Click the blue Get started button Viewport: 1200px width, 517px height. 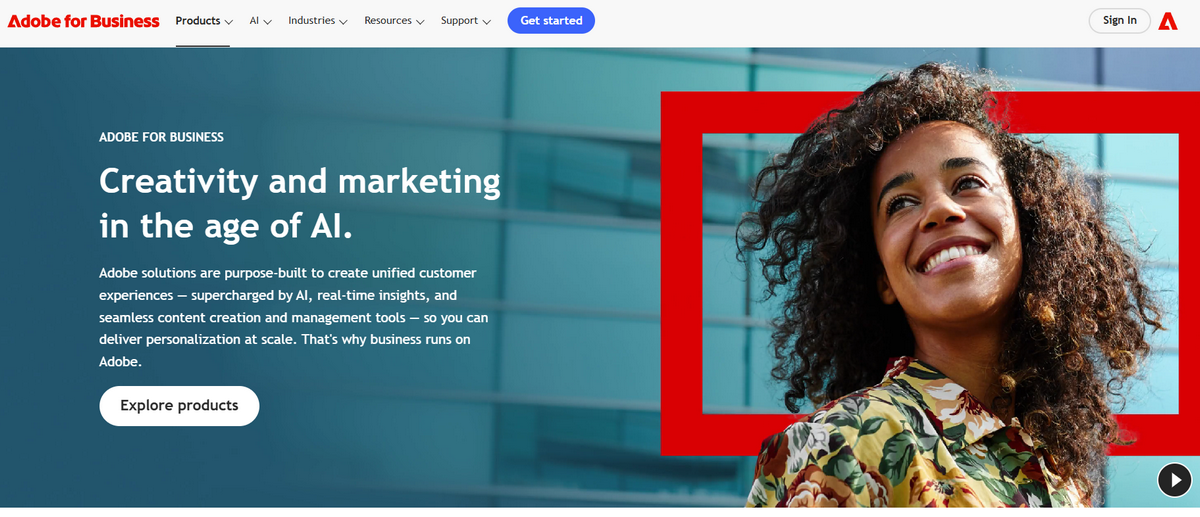[551, 21]
